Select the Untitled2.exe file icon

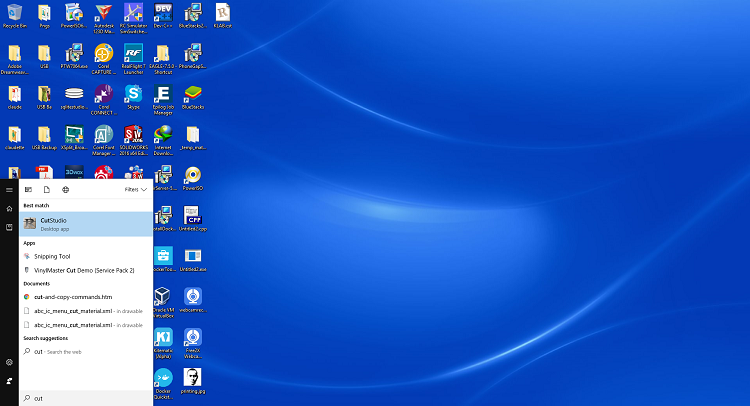(193, 260)
